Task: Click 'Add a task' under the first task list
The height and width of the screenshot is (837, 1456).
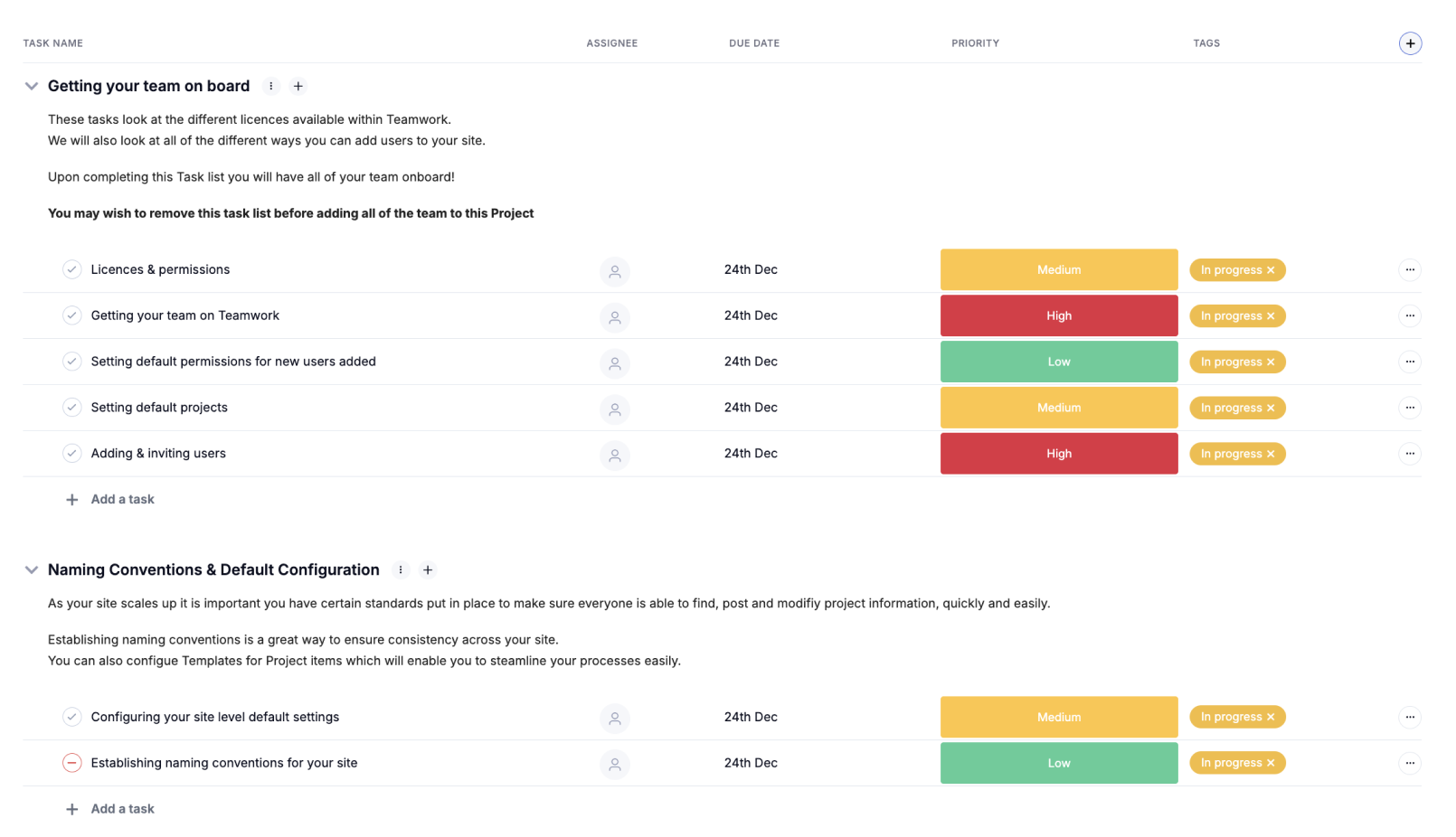Action: [x=122, y=500]
